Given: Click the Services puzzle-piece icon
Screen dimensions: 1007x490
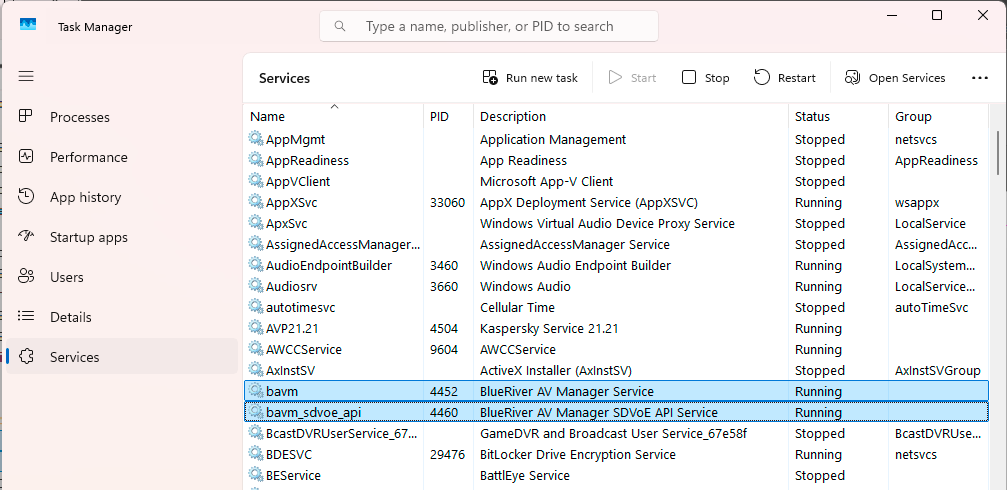Looking at the screenshot, I should click(27, 357).
